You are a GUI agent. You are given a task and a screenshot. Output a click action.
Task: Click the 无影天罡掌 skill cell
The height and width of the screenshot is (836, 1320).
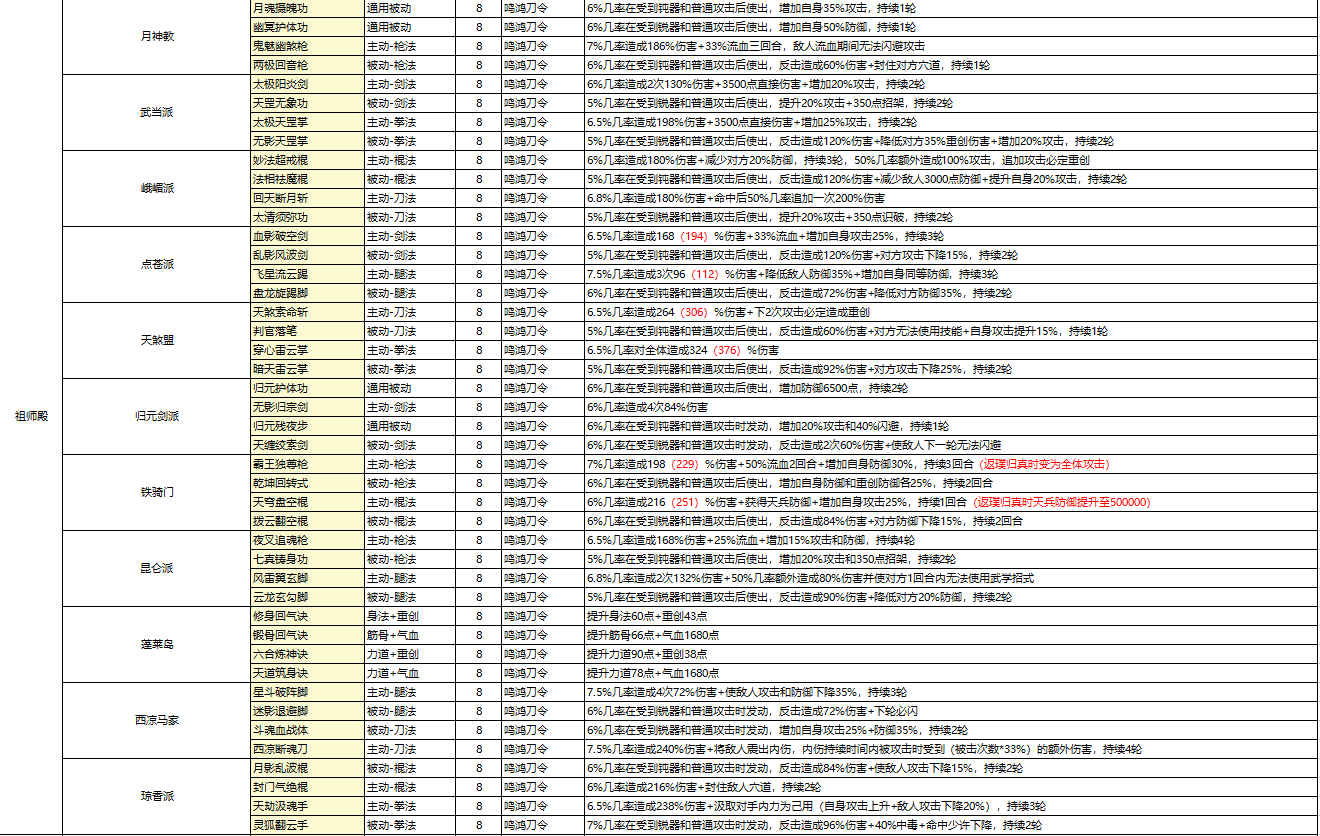[x=307, y=142]
